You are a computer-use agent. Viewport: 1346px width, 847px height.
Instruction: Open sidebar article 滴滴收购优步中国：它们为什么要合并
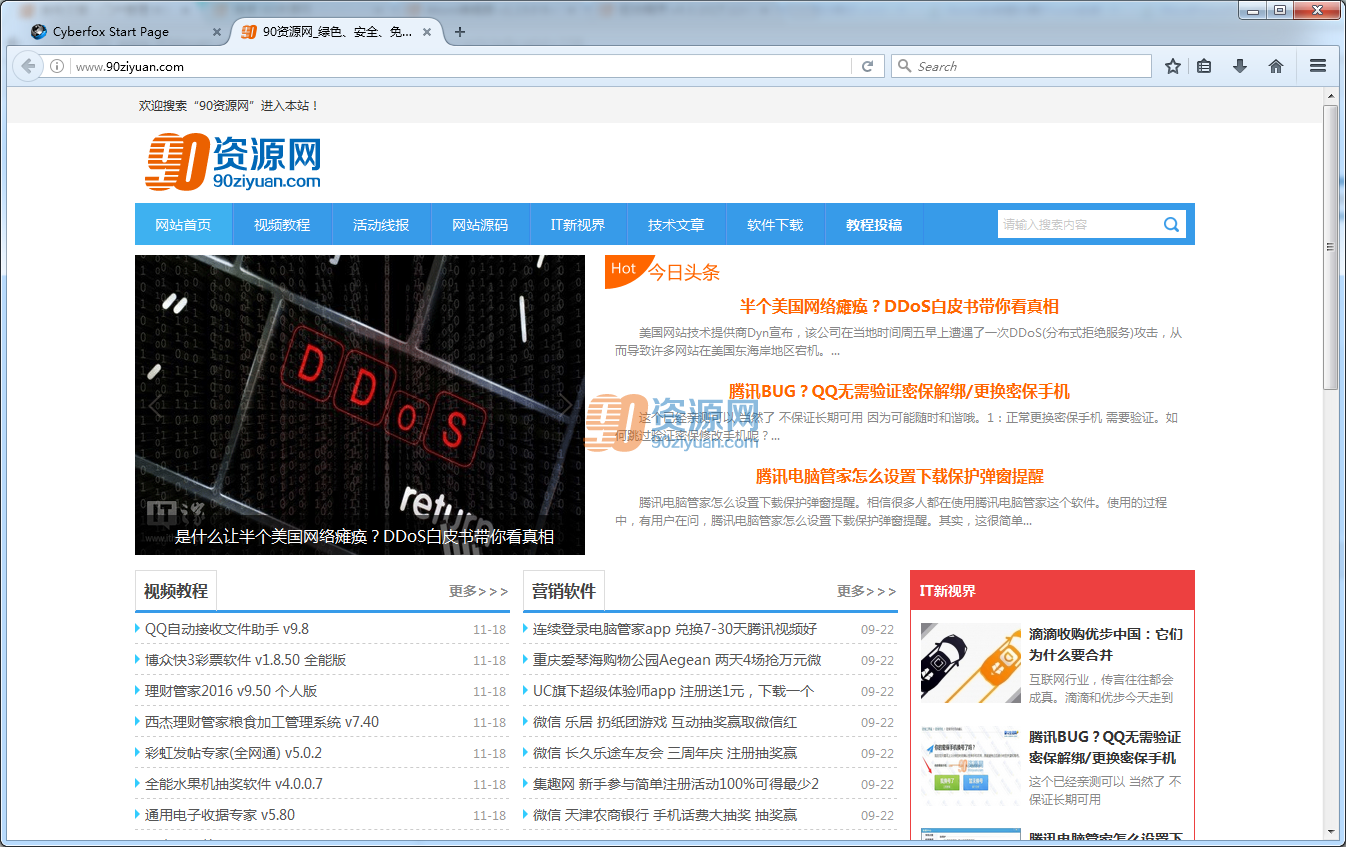tap(1106, 644)
